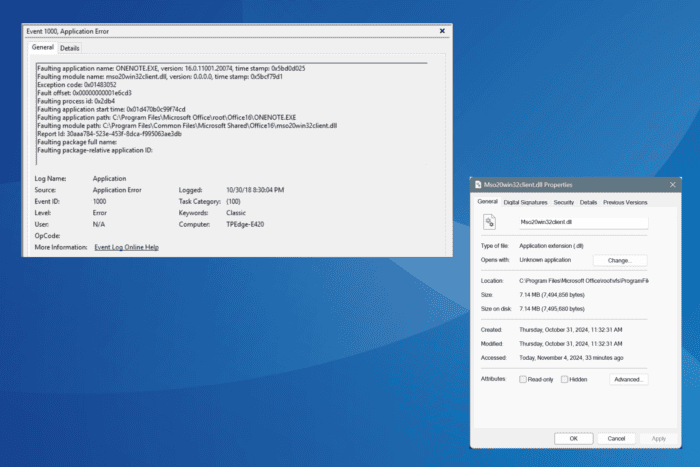This screenshot has height=467, width=700.
Task: Open the Digital Signatures tab
Action: pos(525,202)
